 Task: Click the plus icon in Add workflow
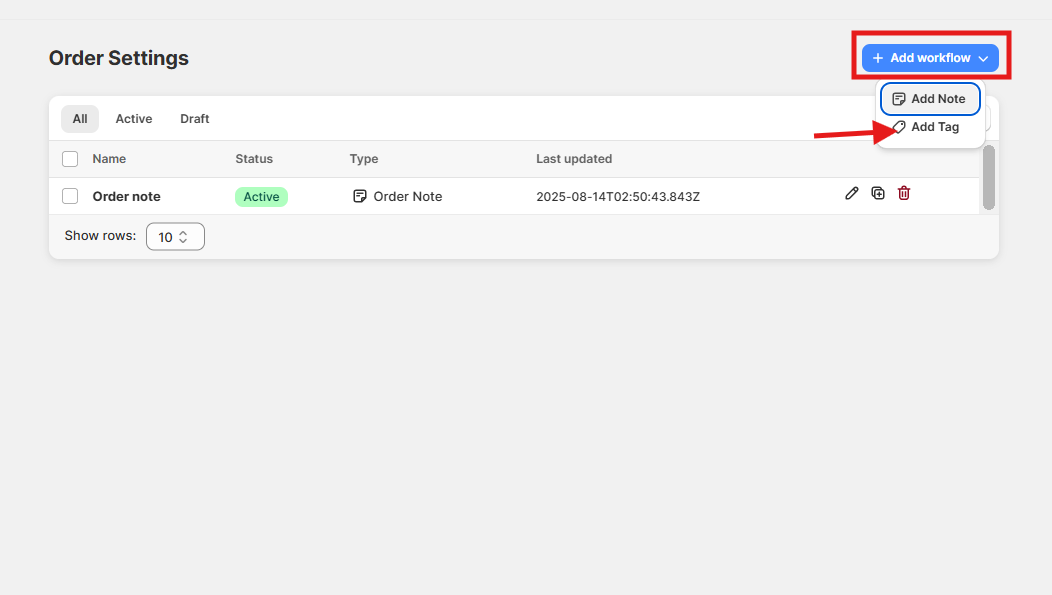pyautogui.click(x=878, y=58)
